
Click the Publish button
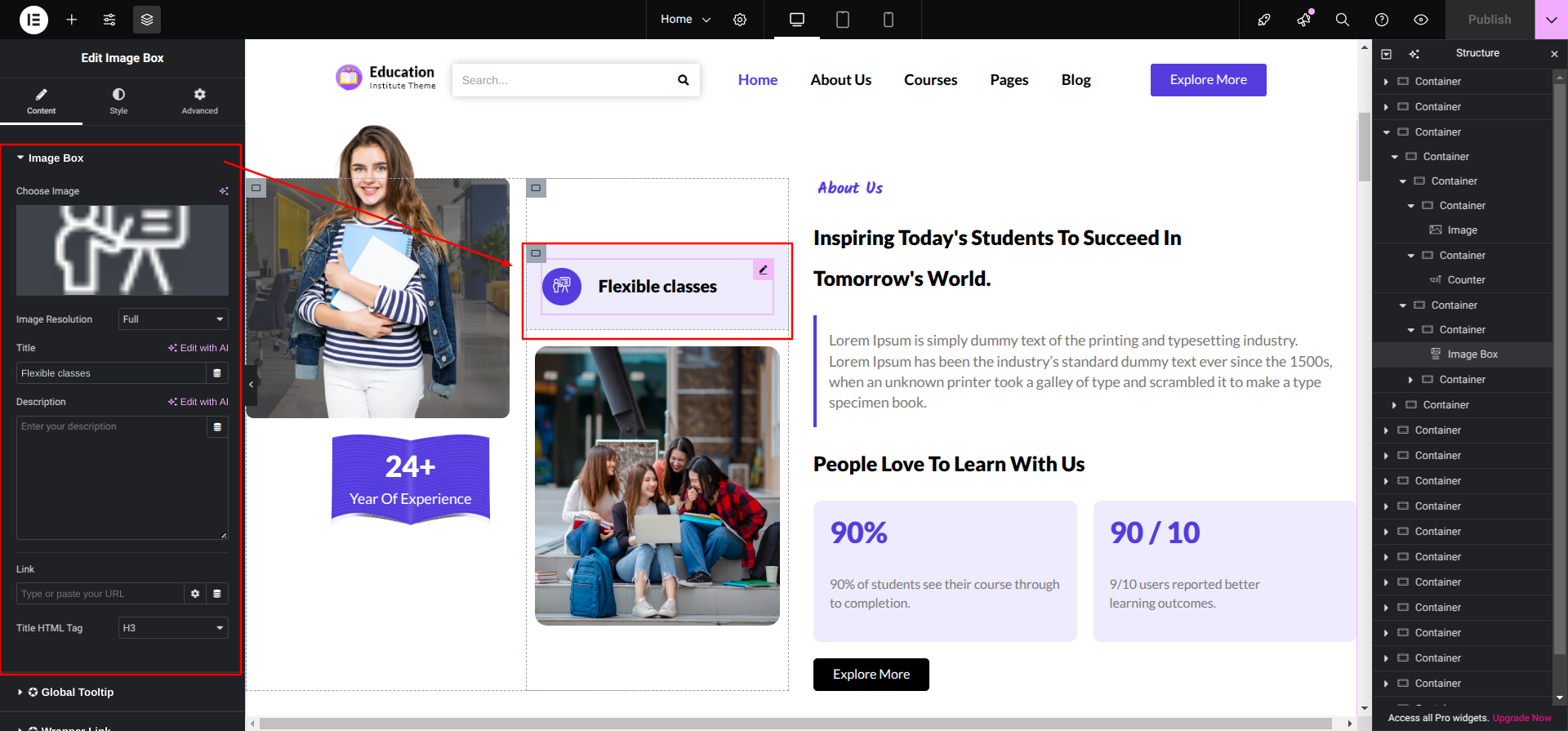[x=1490, y=20]
